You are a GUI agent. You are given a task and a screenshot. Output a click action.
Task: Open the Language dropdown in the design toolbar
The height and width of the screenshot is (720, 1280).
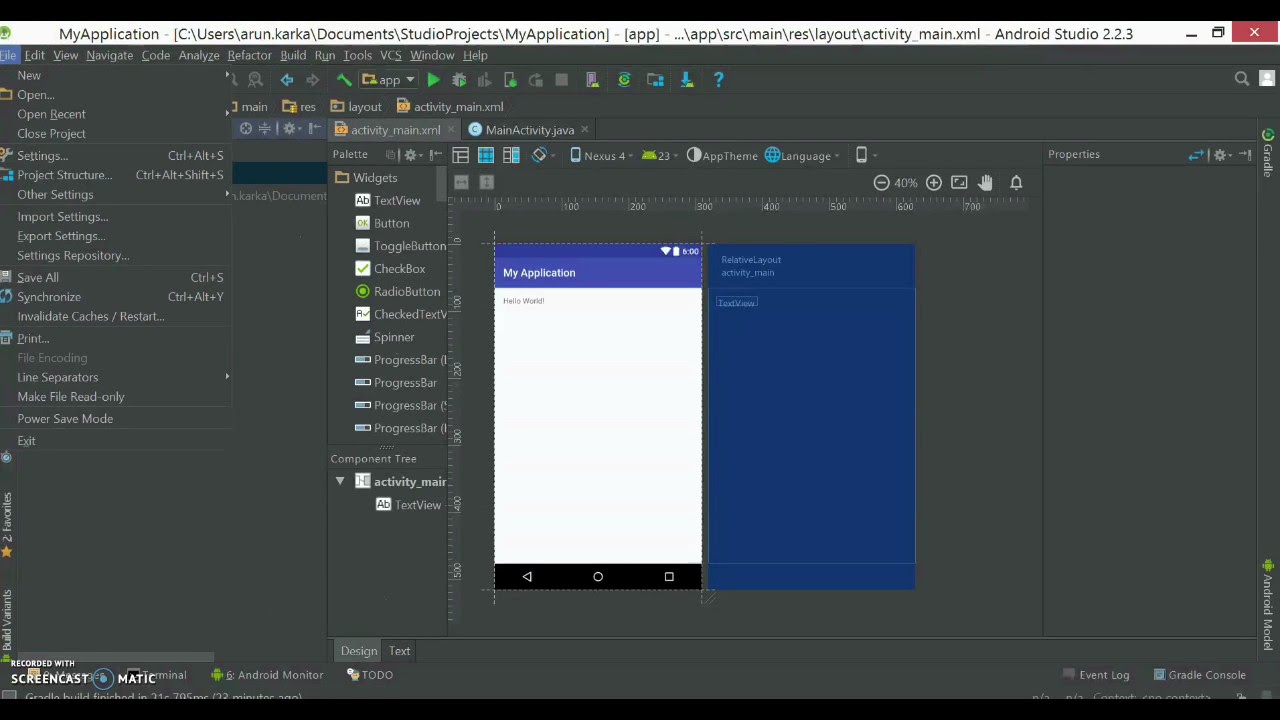[x=802, y=156]
